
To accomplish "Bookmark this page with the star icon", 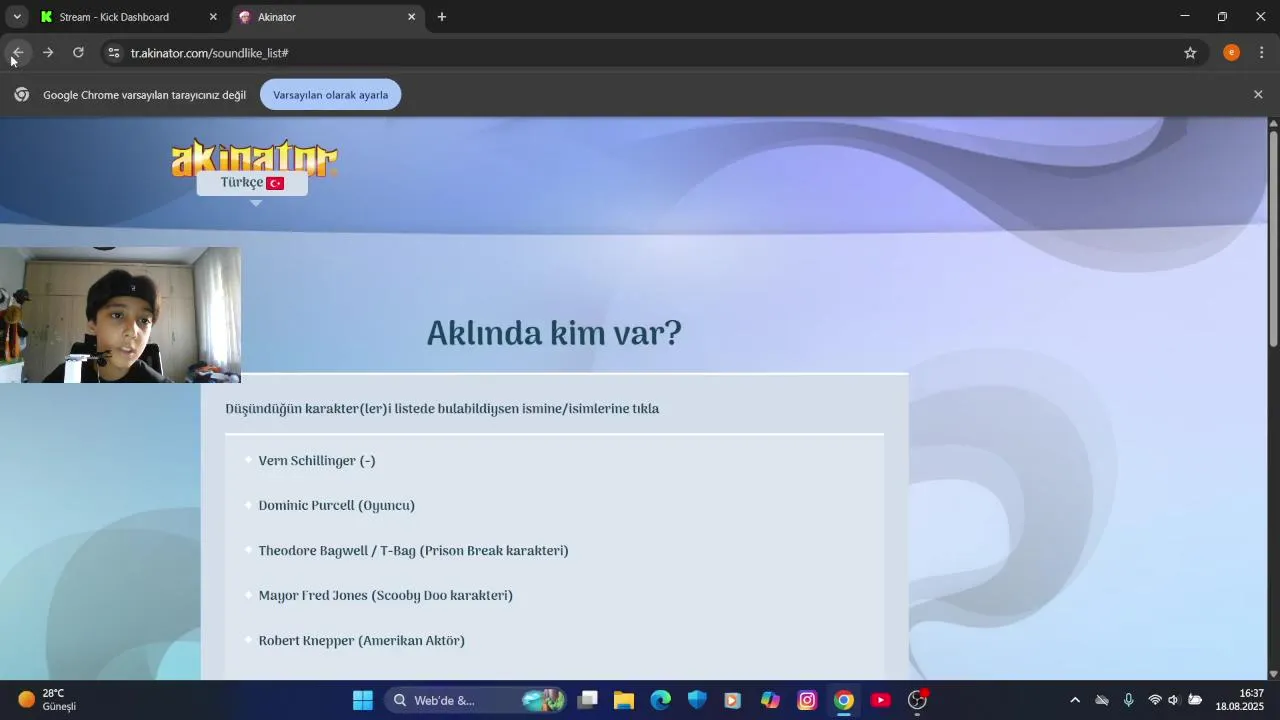I will click(1190, 53).
